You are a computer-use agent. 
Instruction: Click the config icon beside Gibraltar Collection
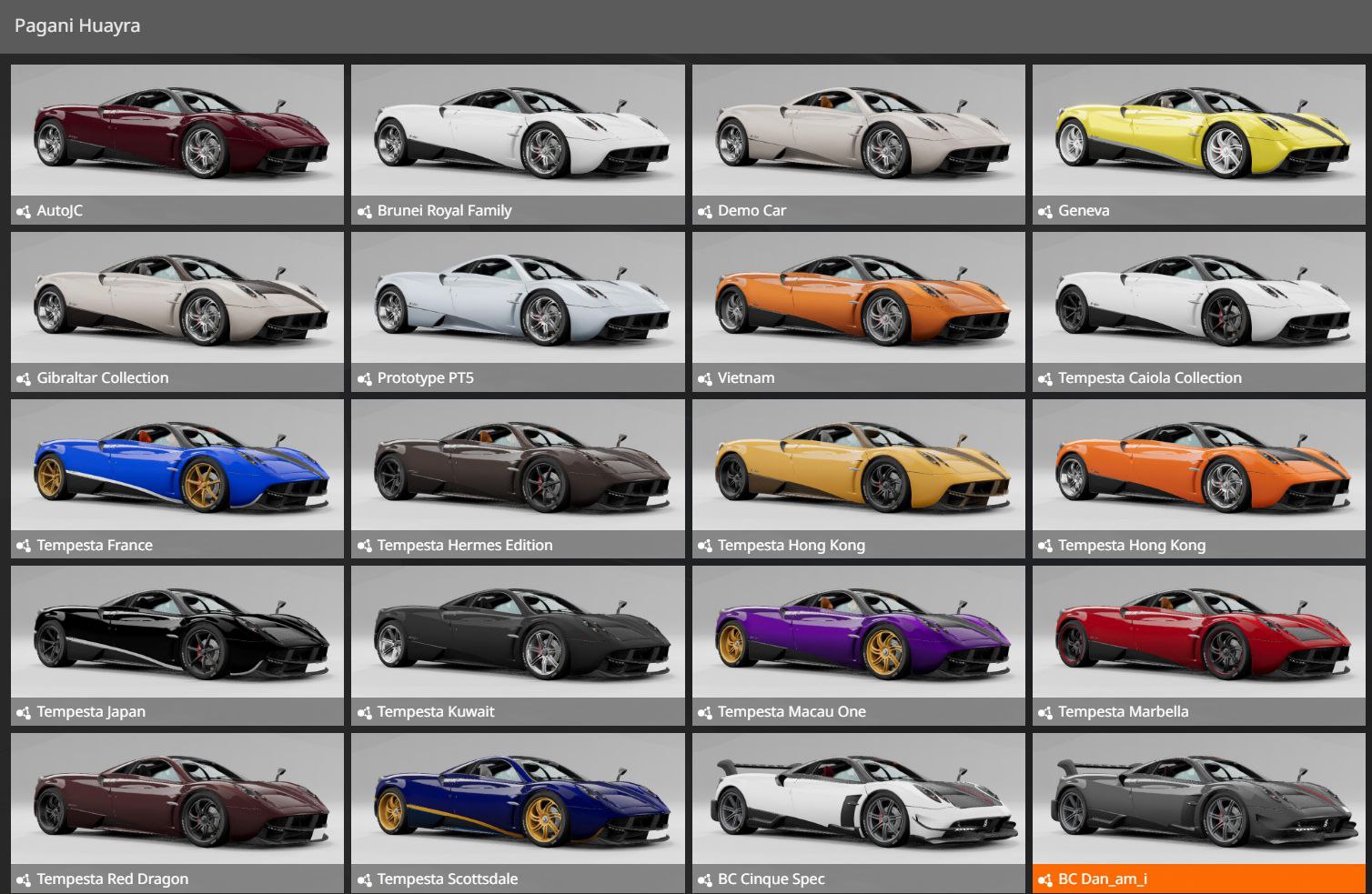pos(24,378)
